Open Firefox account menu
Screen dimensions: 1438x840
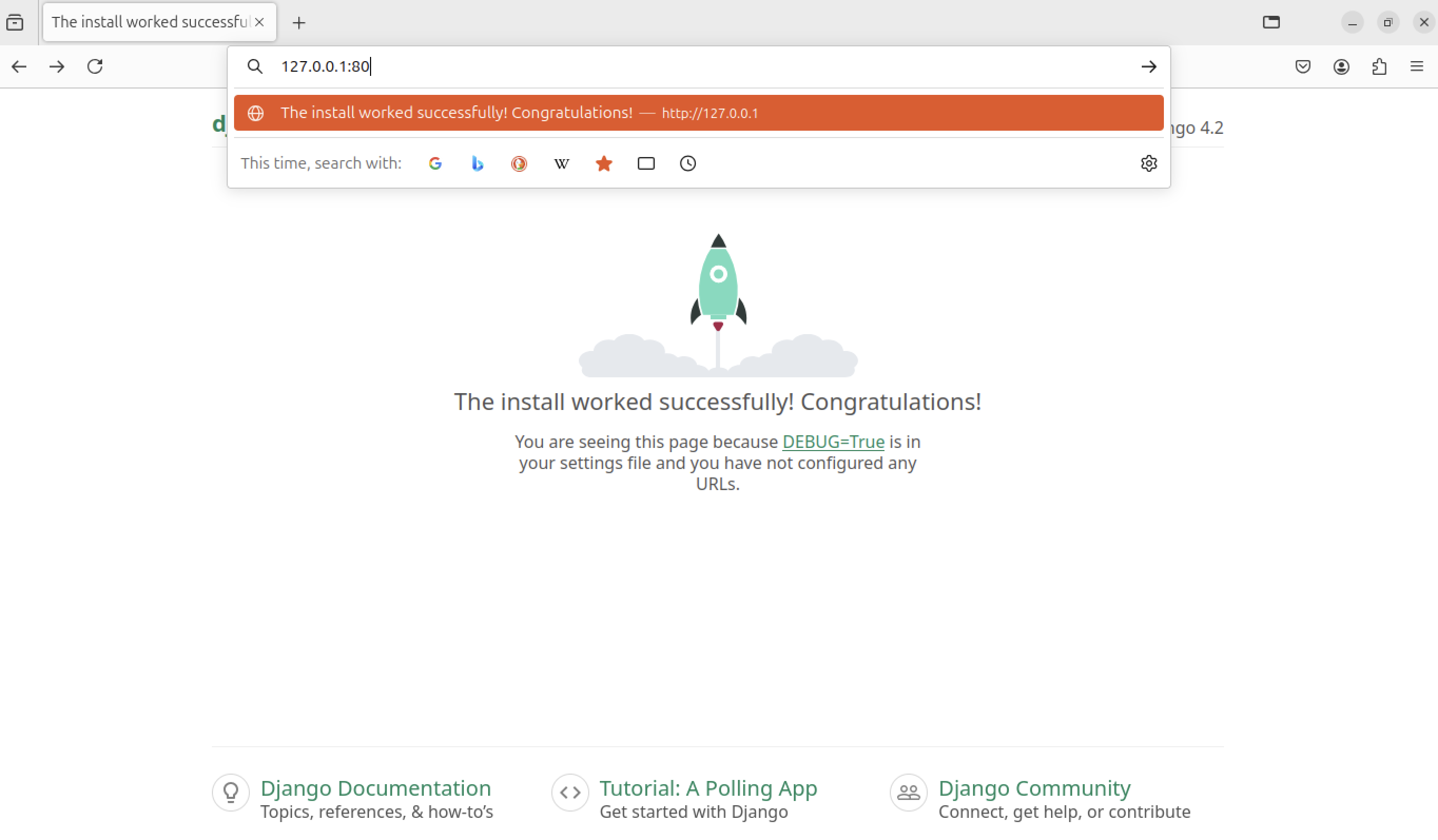(x=1342, y=67)
